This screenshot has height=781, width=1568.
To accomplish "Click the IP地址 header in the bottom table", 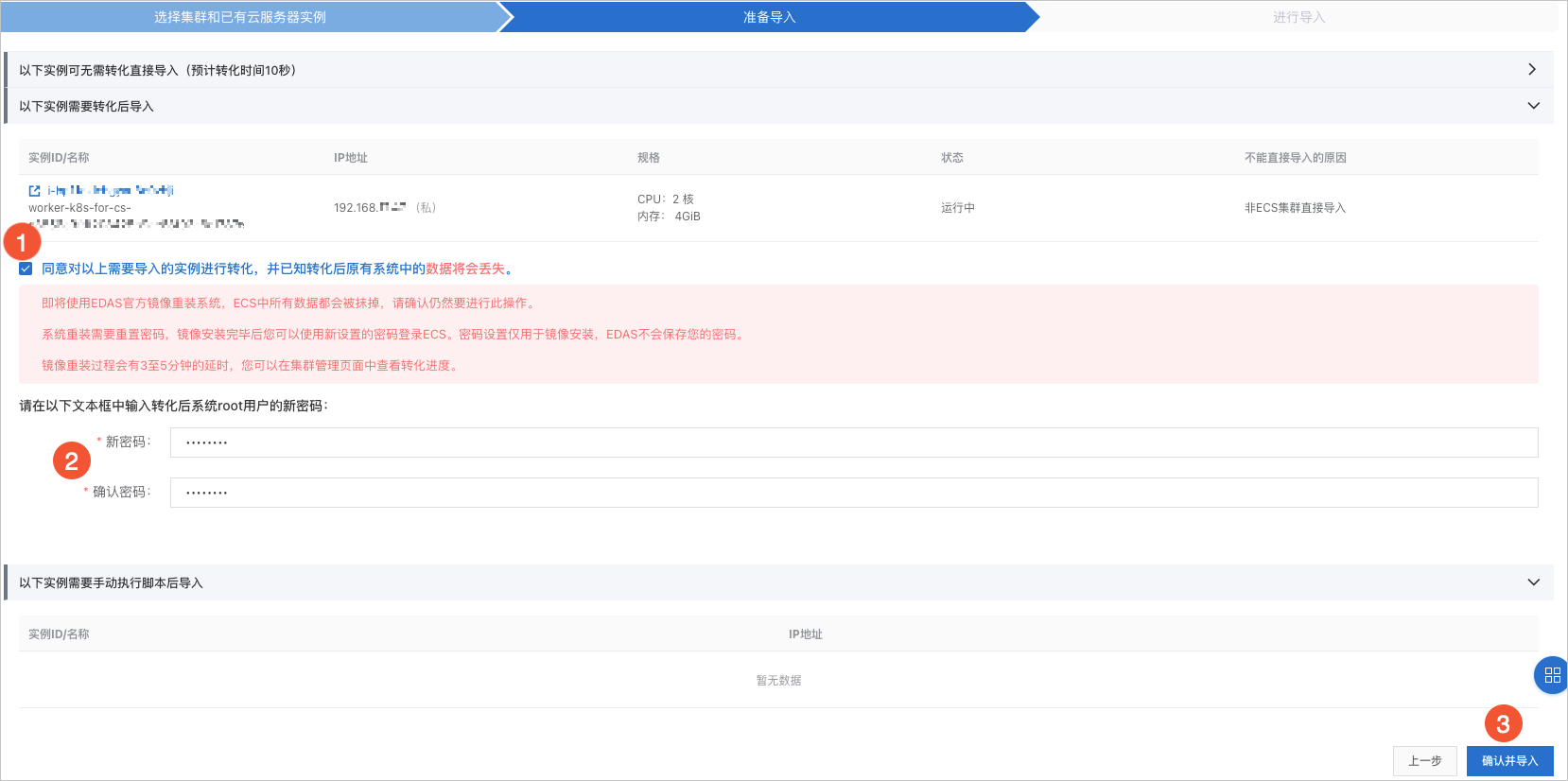I will 806,634.
